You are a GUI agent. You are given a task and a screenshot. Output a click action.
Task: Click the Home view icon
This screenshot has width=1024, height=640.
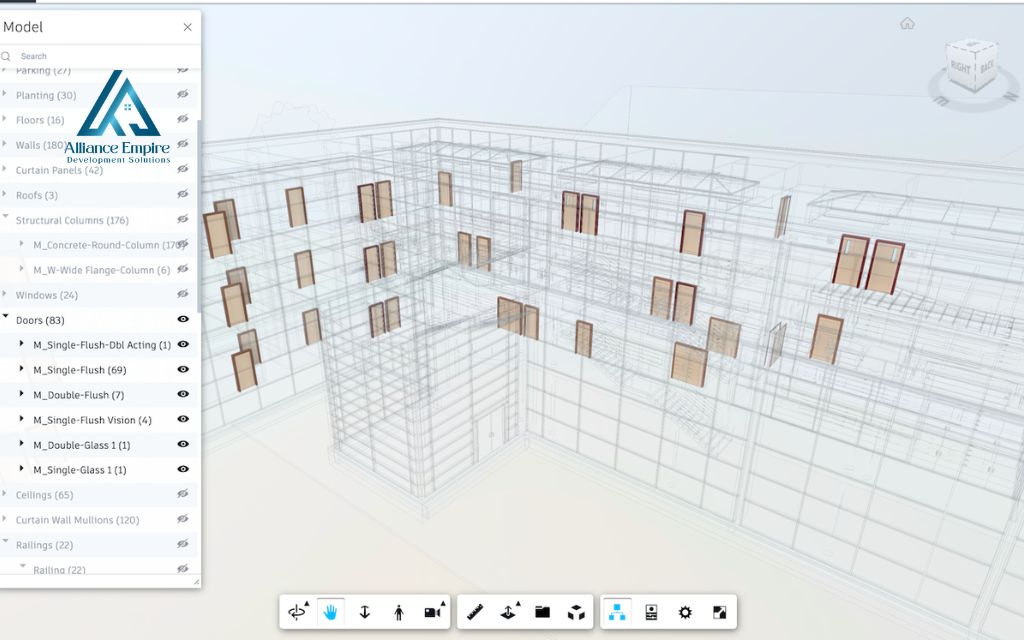(x=907, y=24)
